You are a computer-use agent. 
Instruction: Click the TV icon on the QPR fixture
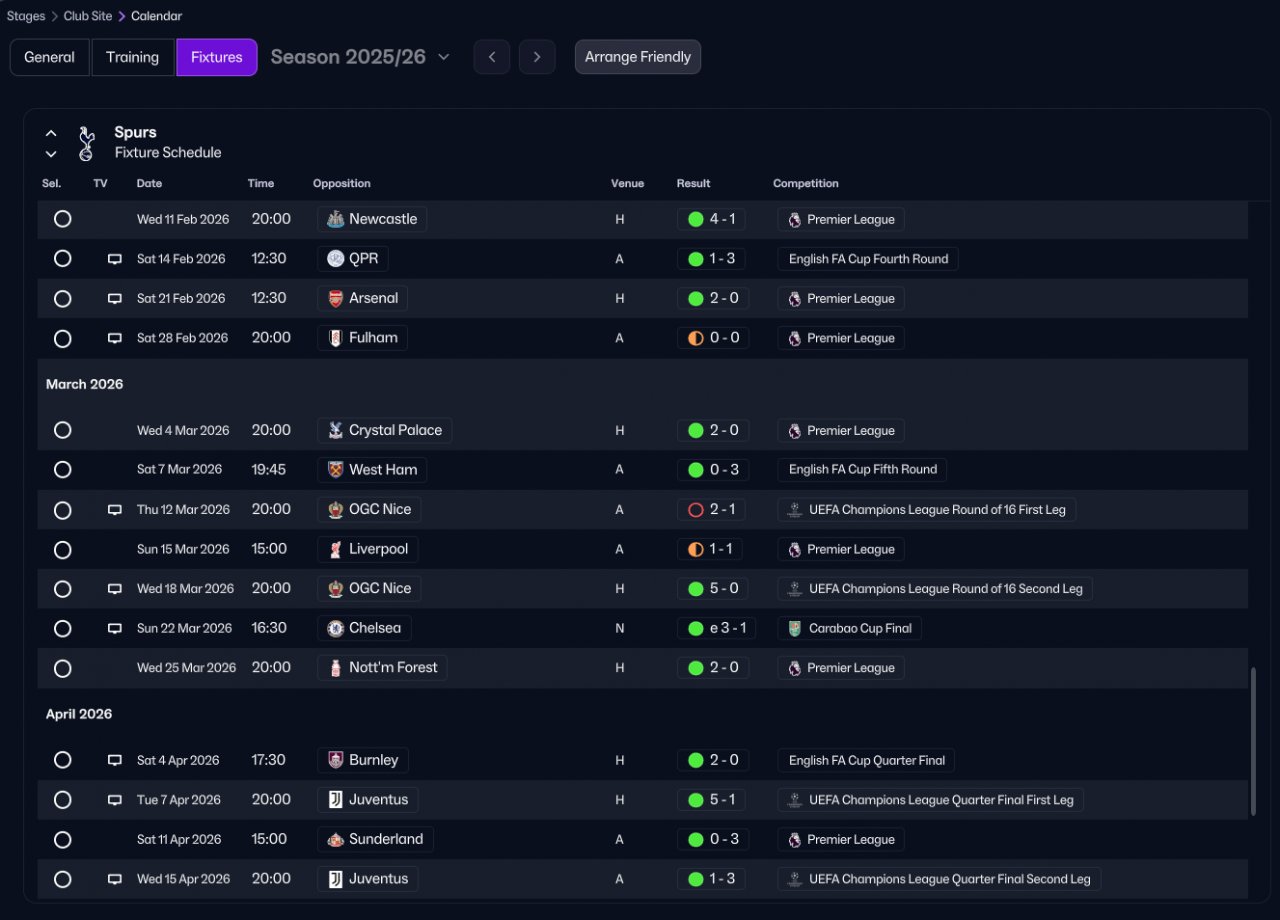pyautogui.click(x=115, y=259)
